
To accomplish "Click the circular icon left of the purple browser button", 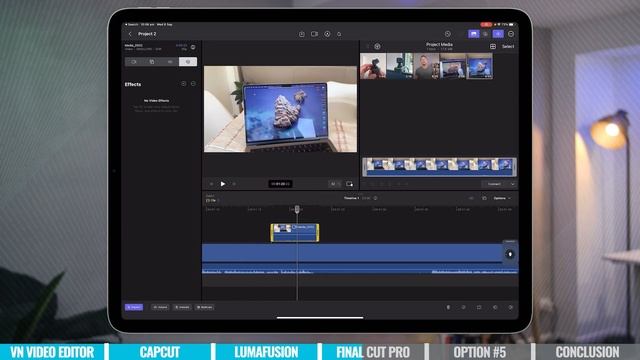I will [448, 34].
